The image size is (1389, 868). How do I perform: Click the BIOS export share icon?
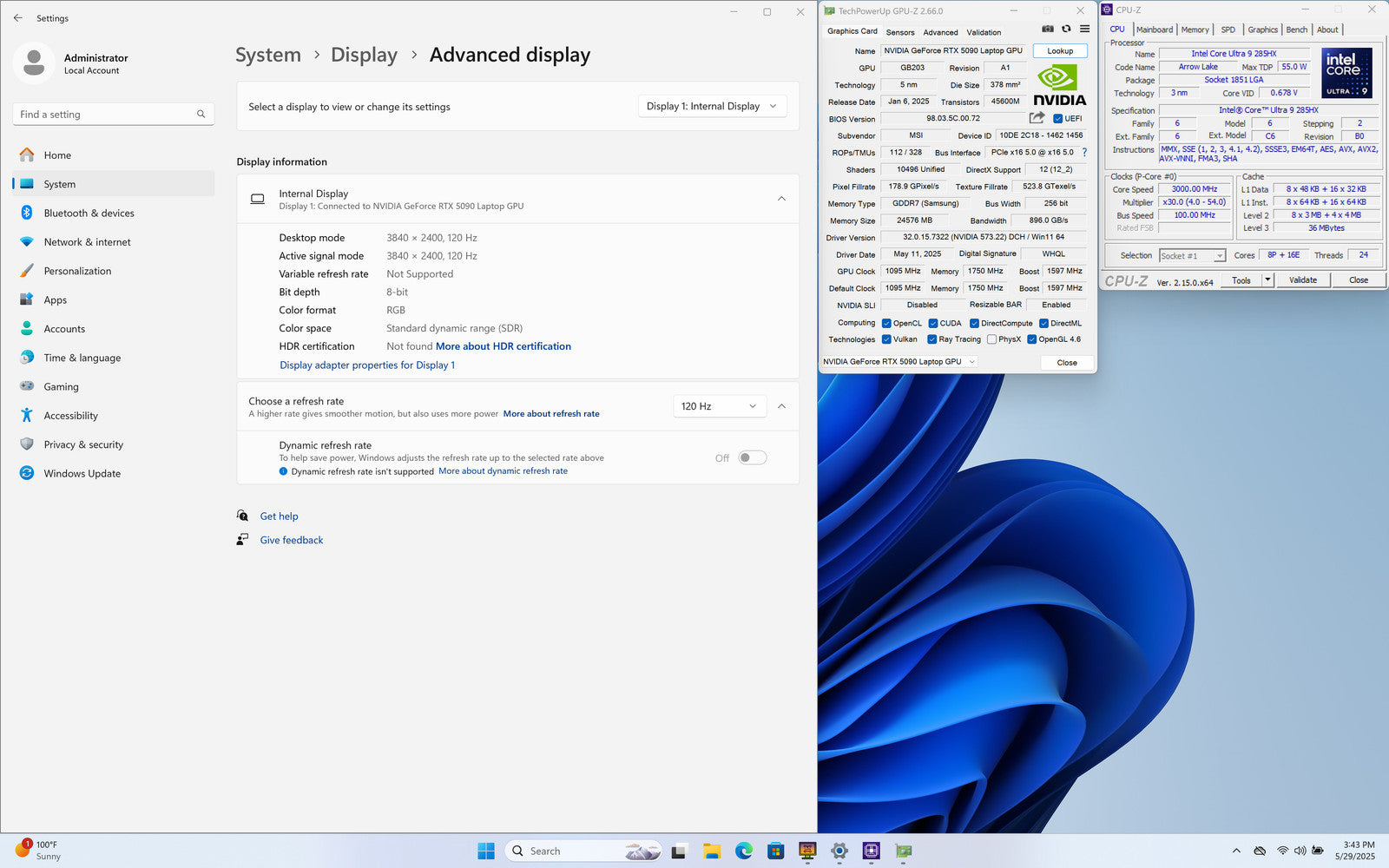click(1037, 118)
